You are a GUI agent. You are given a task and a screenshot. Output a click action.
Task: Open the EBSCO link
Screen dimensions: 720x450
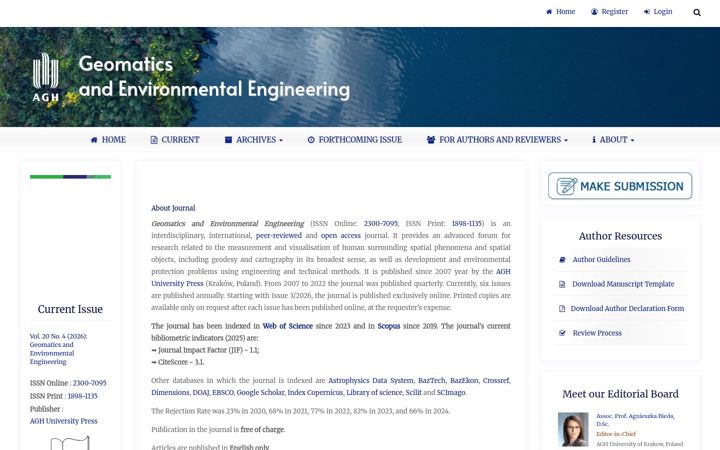(x=223, y=393)
